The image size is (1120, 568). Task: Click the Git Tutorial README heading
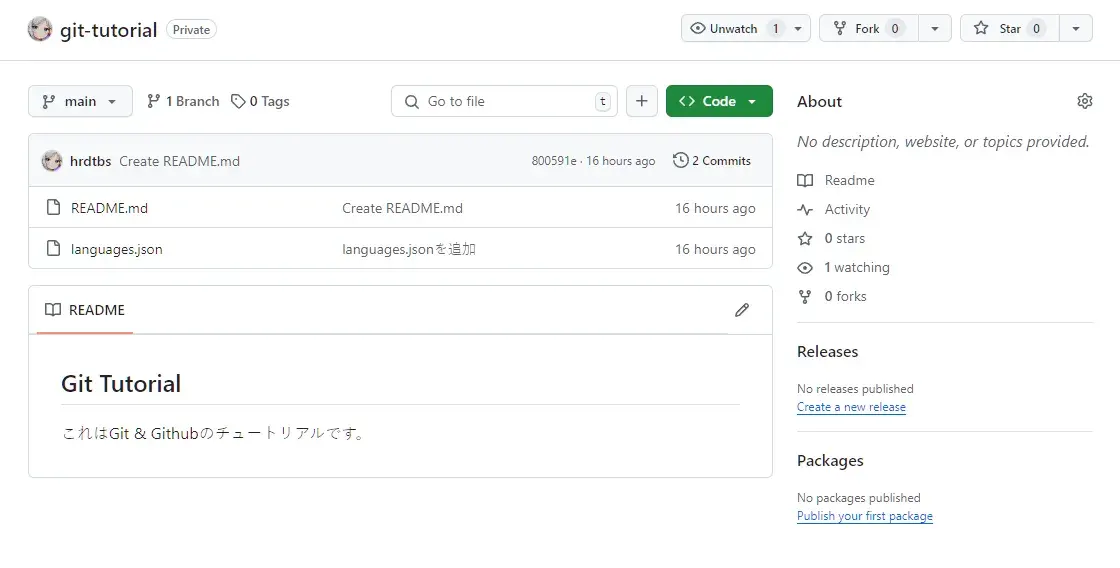click(x=121, y=384)
